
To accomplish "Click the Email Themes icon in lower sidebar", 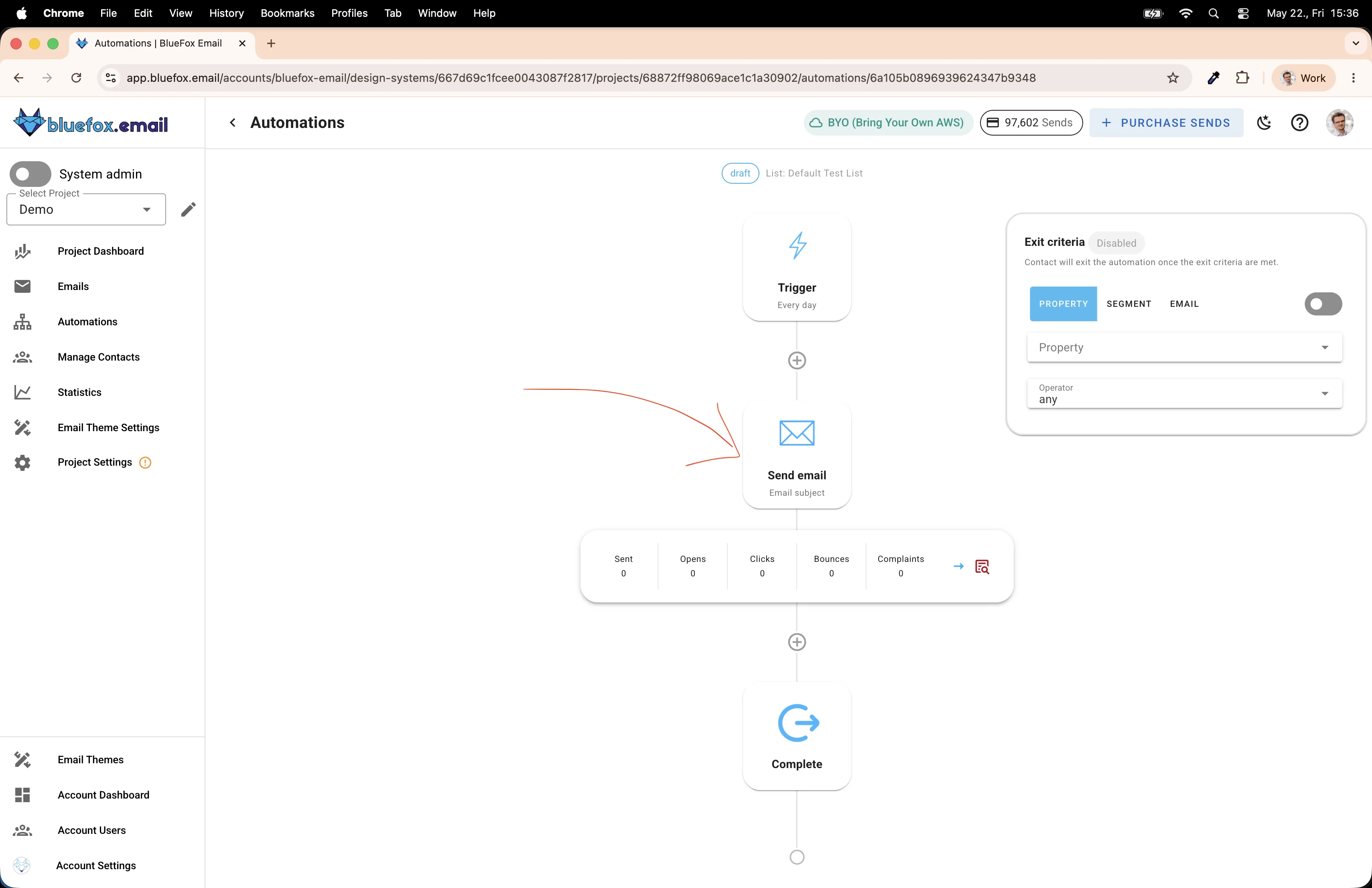I will pos(22,760).
